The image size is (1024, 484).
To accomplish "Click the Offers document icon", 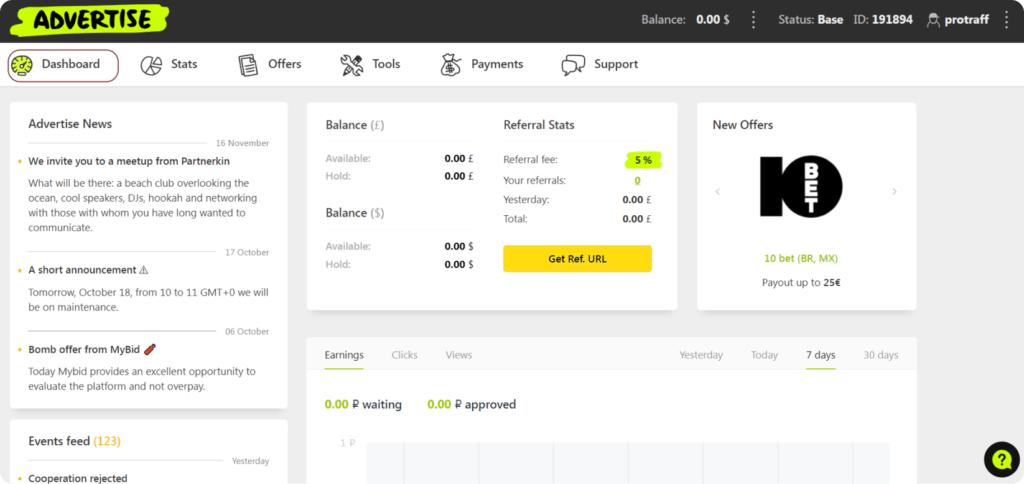I will pyautogui.click(x=248, y=65).
